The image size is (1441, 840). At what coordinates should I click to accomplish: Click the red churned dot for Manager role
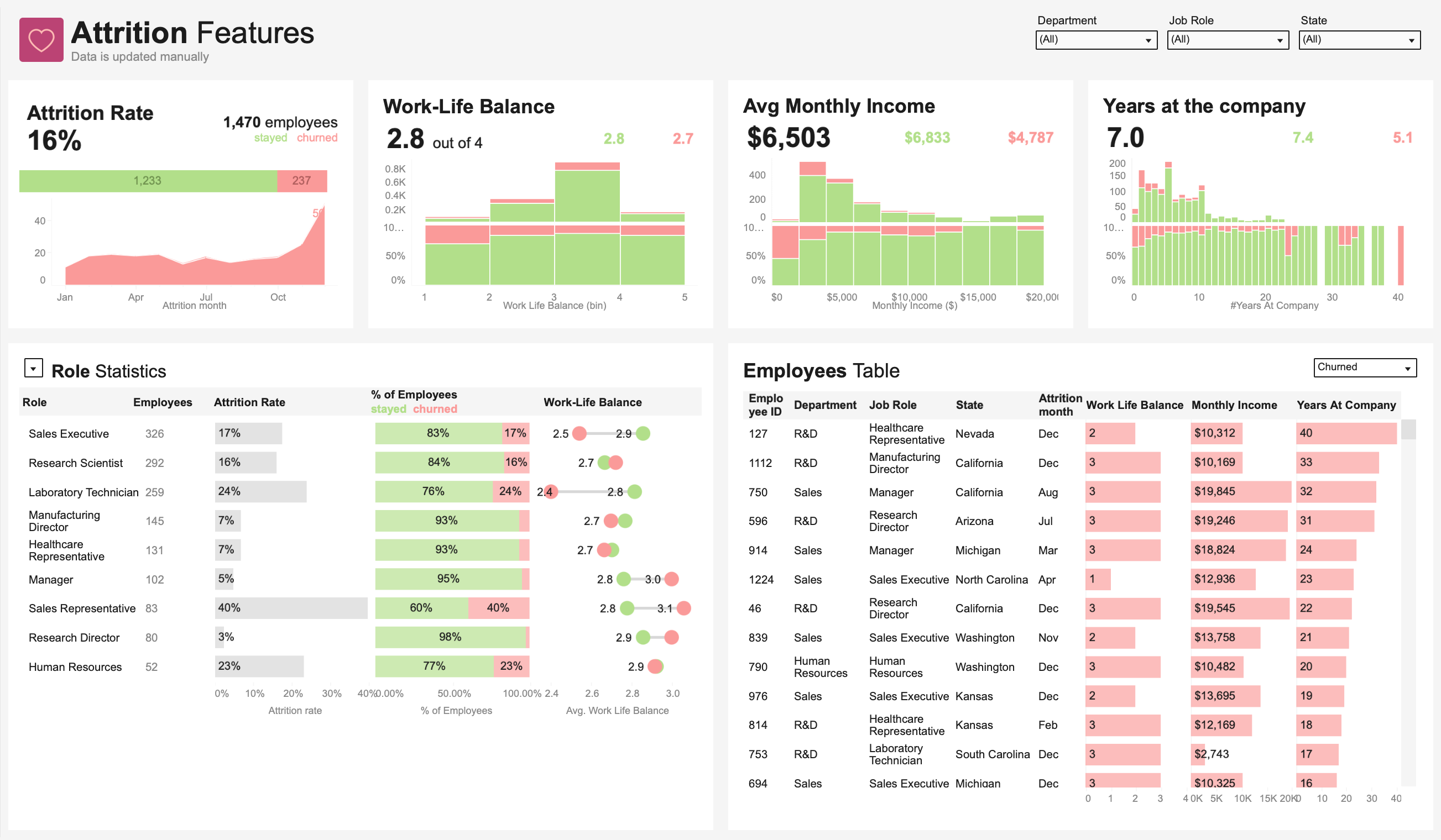[671, 579]
